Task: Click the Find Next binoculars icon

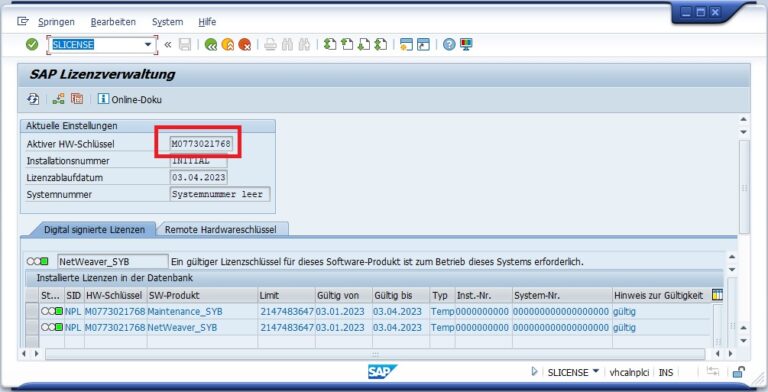Action: tap(304, 45)
